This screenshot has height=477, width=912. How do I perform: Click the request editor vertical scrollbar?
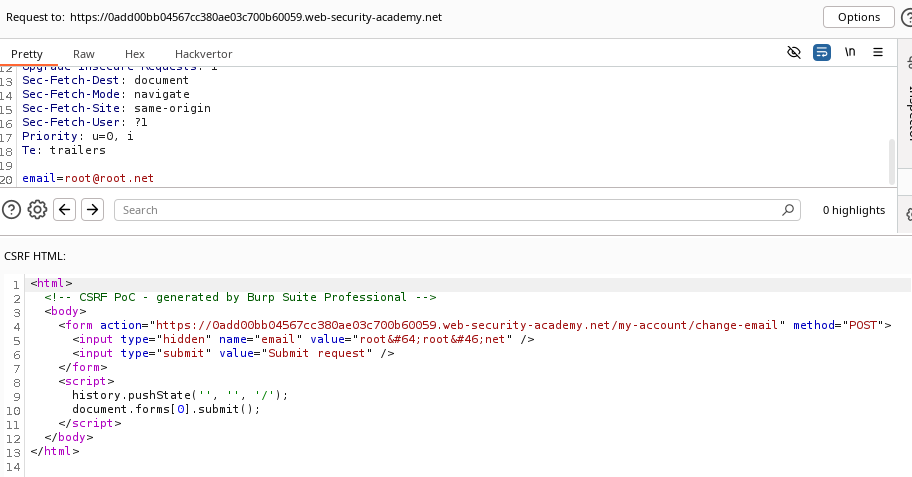[x=891, y=162]
